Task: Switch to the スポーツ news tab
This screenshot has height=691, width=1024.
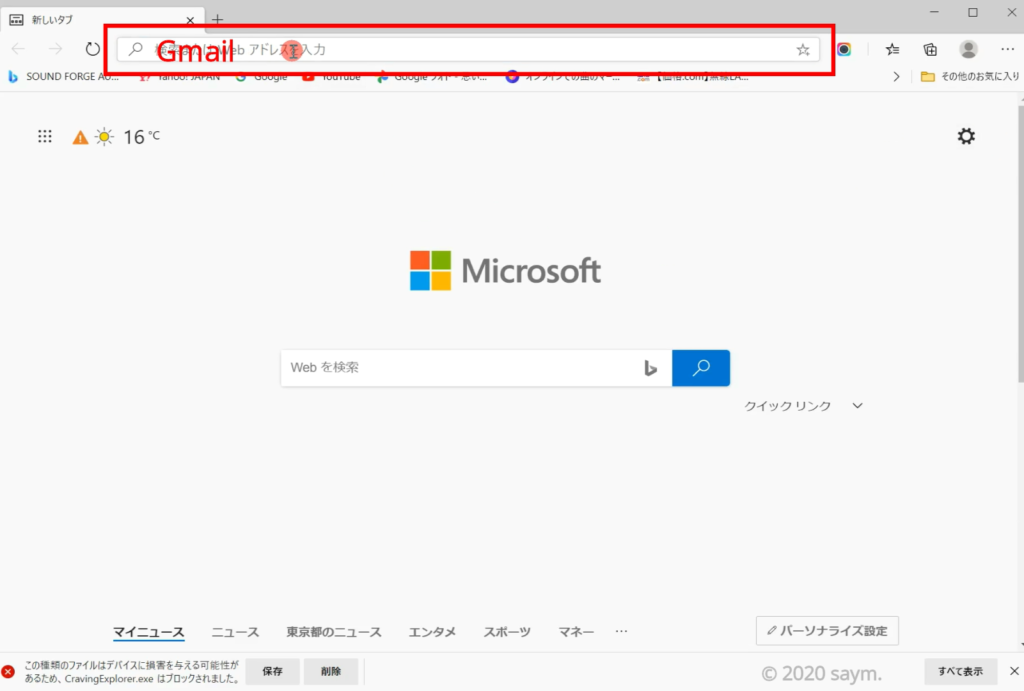Action: click(x=507, y=632)
